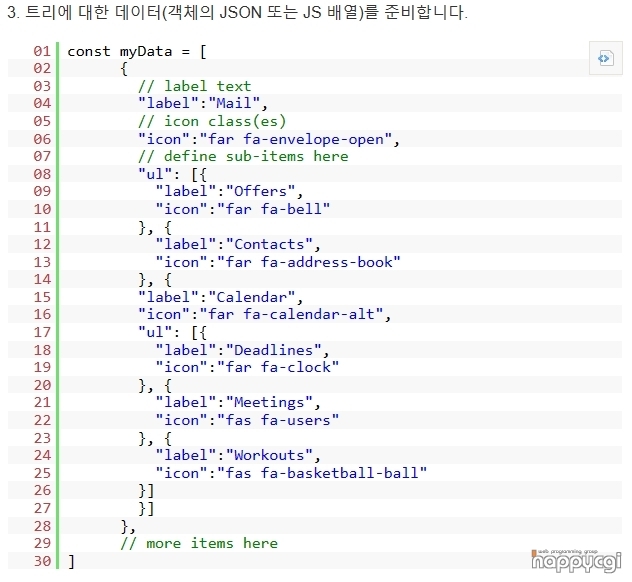Click the view source code icon
This screenshot has width=632, height=582.
click(x=605, y=58)
